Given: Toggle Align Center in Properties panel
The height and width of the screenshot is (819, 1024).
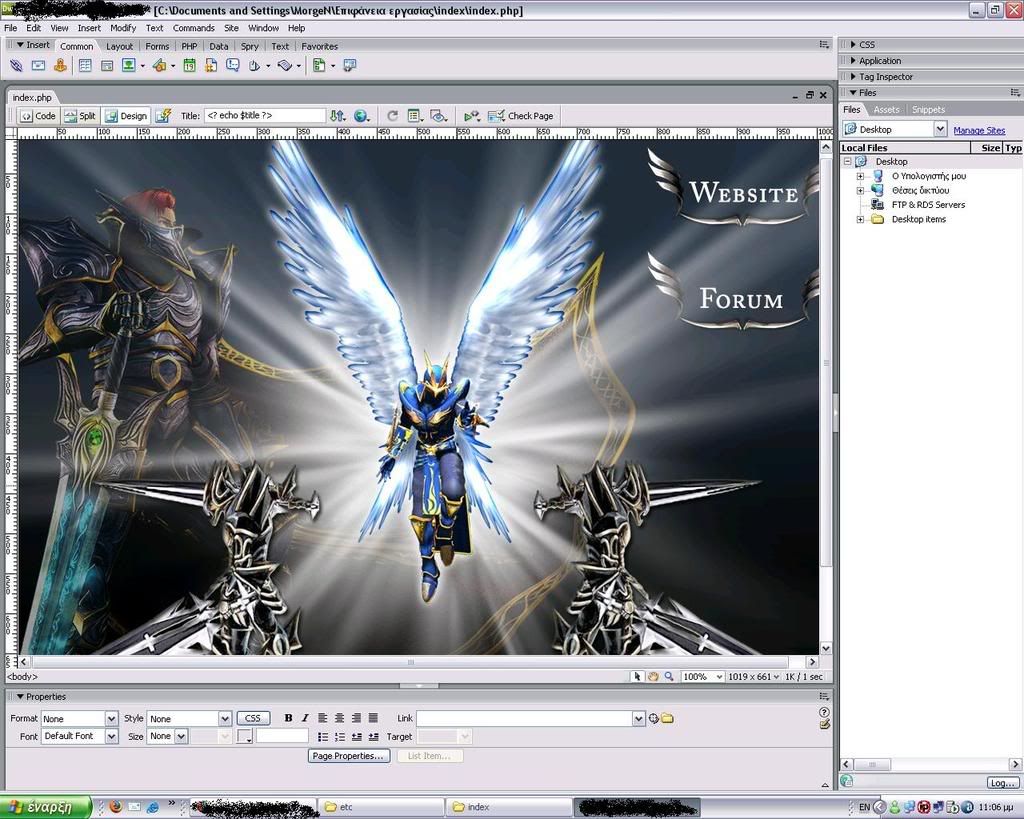Looking at the screenshot, I should tap(340, 718).
